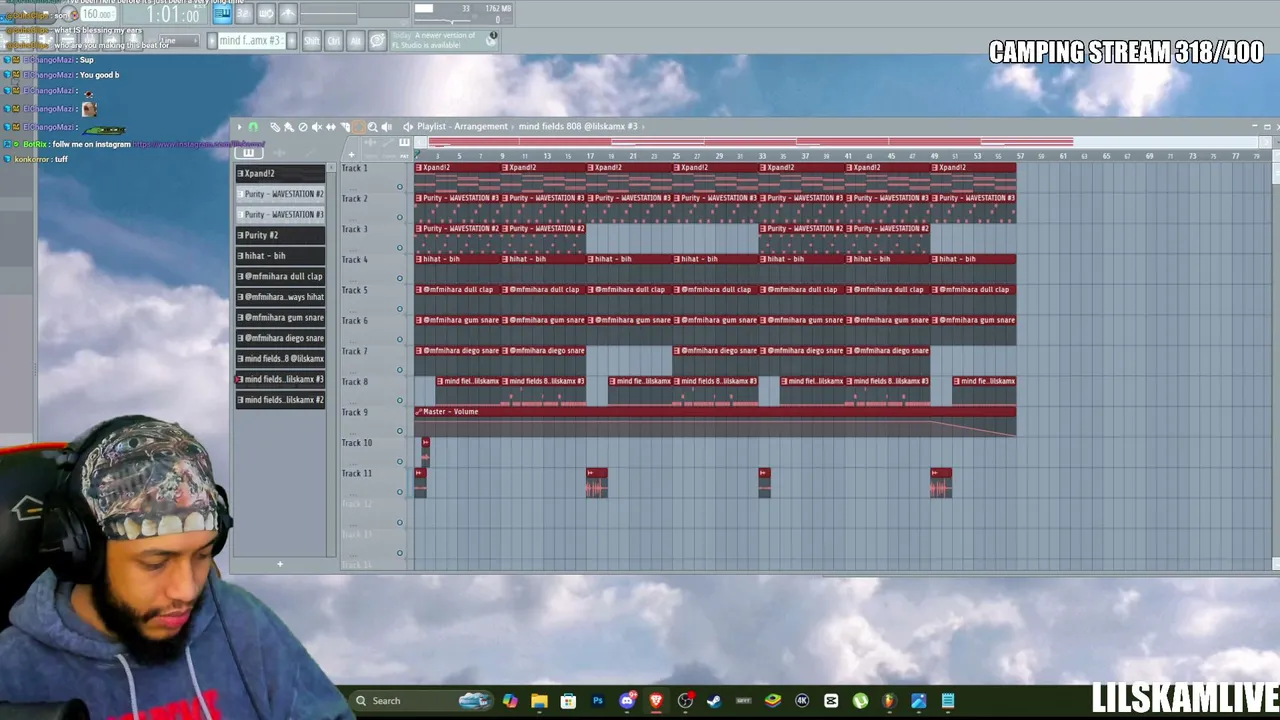1280x720 pixels.
Task: Click bar 49 on timeline ruler
Action: (934, 156)
